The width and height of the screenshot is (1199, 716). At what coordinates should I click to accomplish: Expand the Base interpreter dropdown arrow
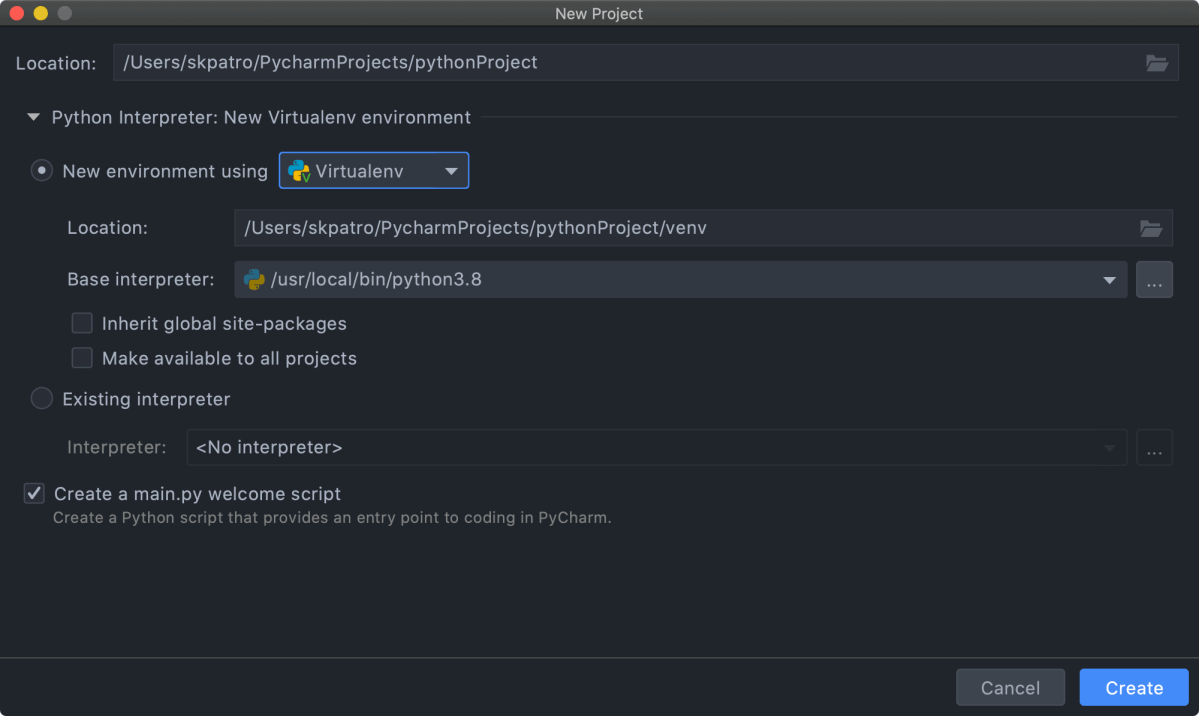pos(1109,280)
